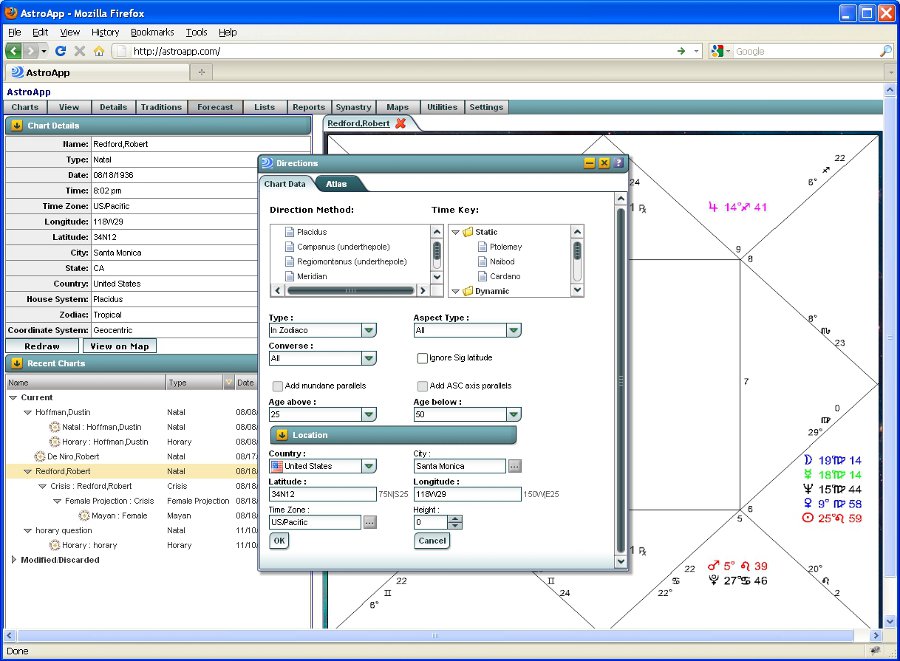Check the Add mundane parallels box
This screenshot has width=900, height=661.
coord(277,386)
